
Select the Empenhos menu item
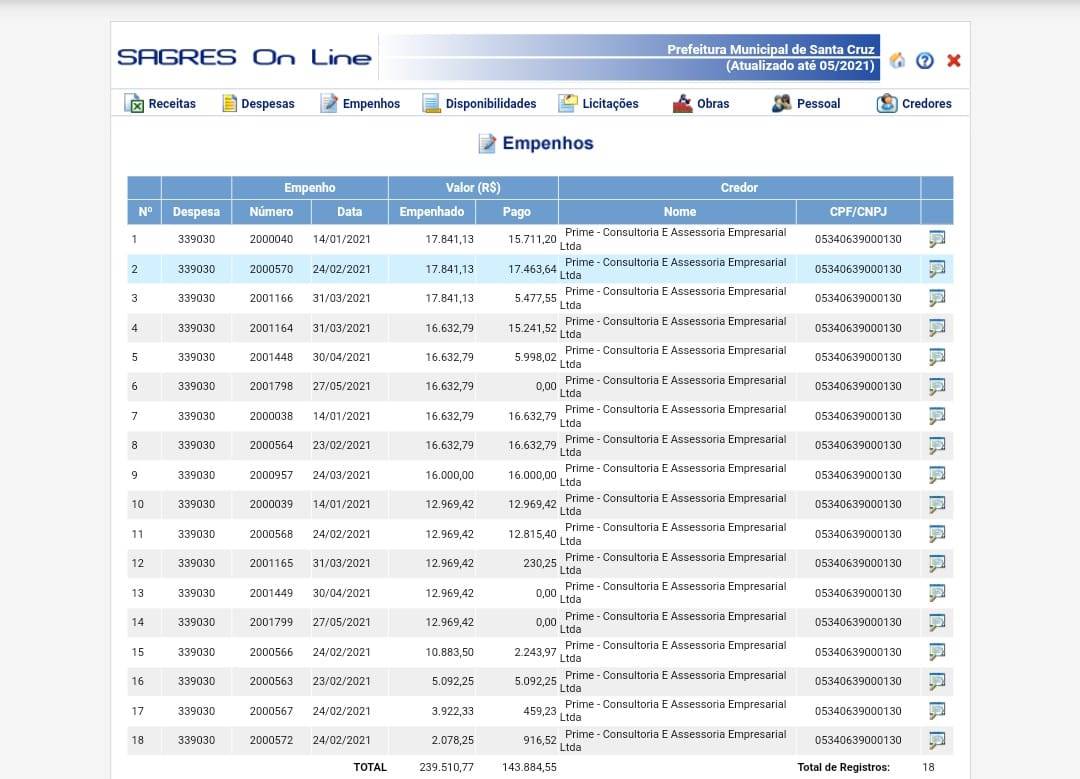tap(360, 103)
